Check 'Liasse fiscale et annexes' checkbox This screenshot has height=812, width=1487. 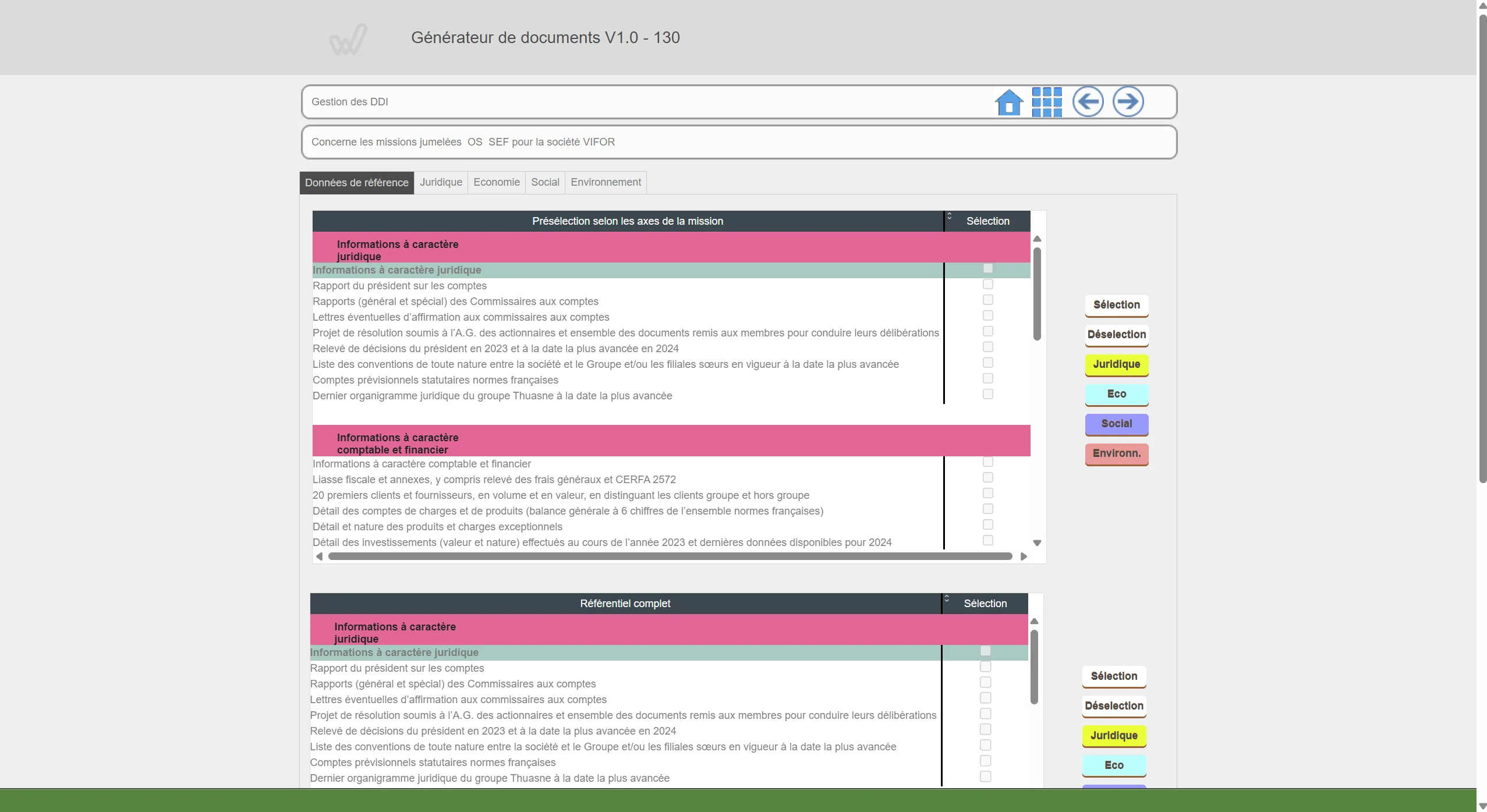988,477
